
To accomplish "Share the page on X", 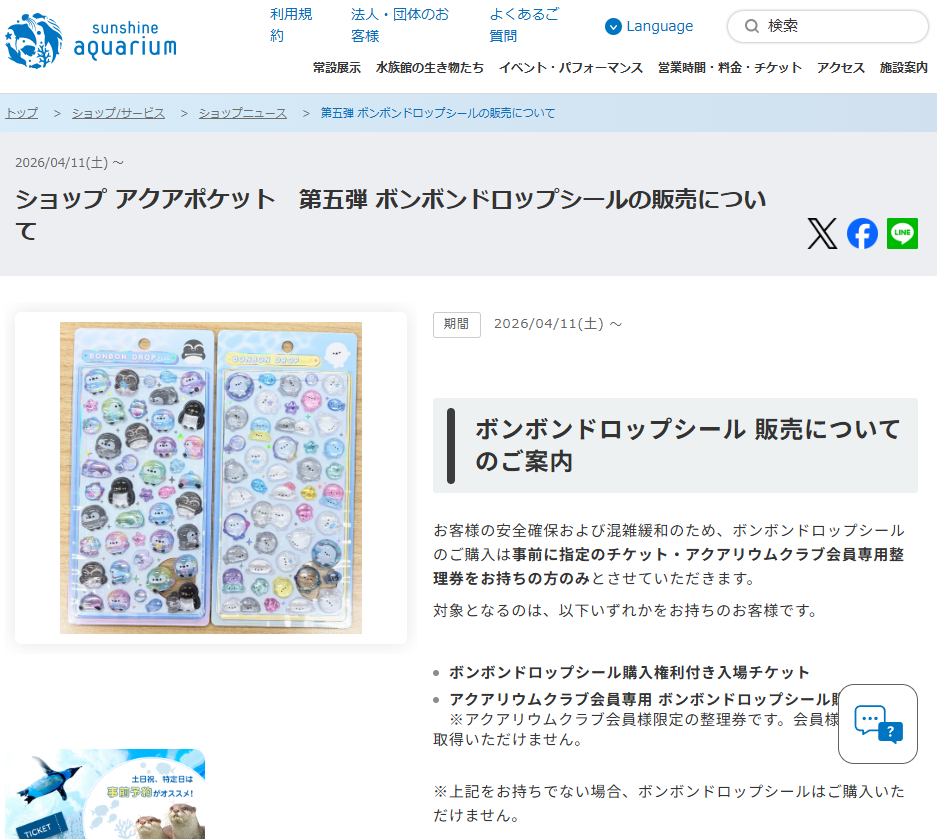I will [822, 234].
